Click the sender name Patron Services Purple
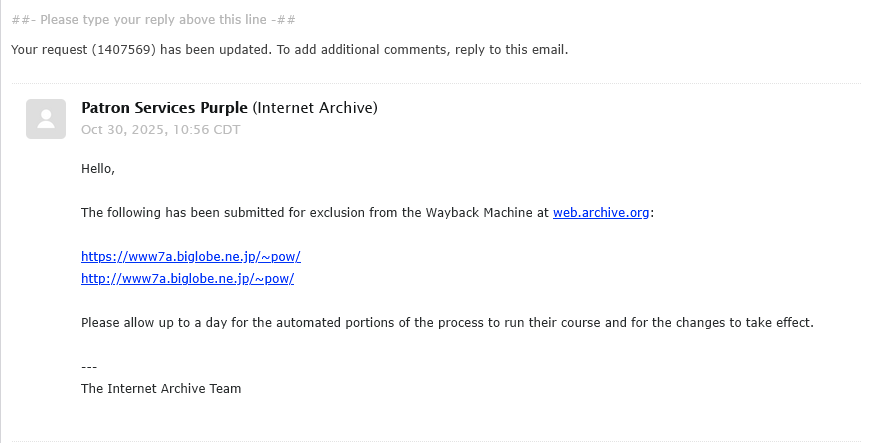Screen dimensions: 872x443 tap(164, 108)
